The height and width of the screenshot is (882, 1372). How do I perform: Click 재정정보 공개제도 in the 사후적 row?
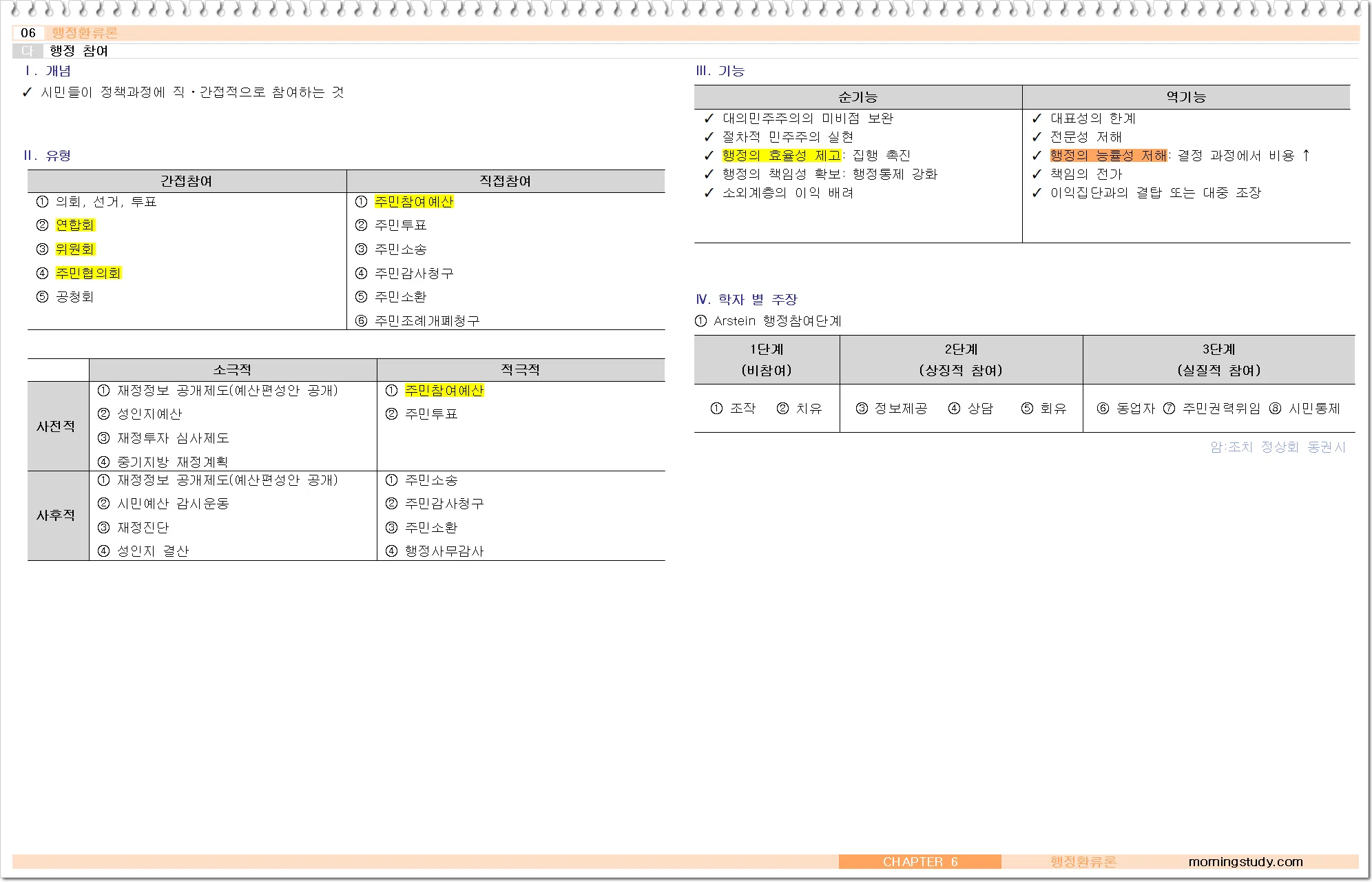[227, 480]
